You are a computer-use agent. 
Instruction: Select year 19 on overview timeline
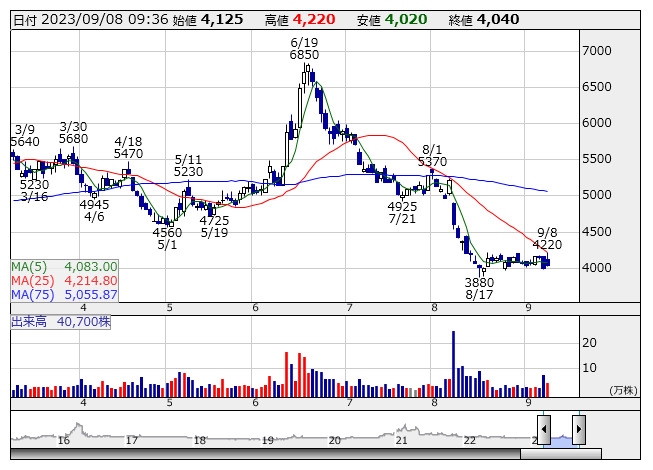tap(268, 440)
